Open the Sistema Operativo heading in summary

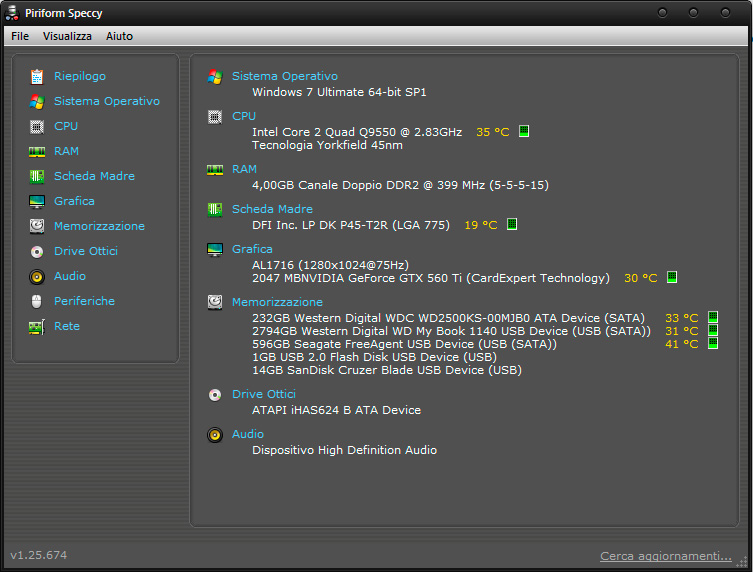click(285, 76)
